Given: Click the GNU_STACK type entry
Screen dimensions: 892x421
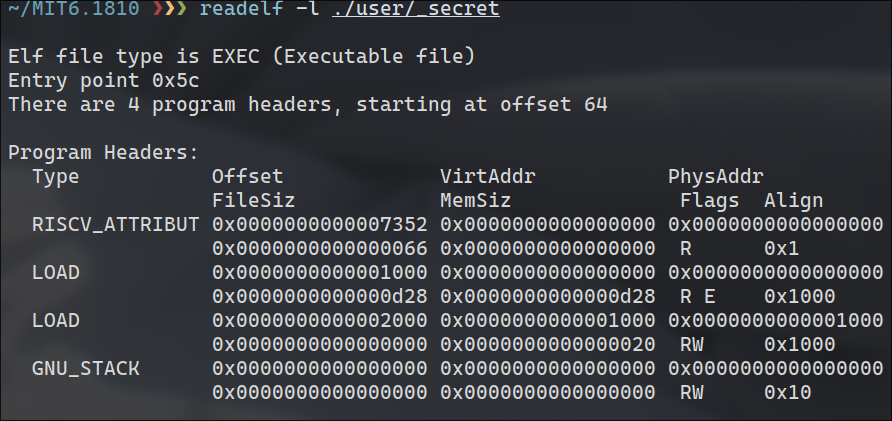Looking at the screenshot, I should coord(85,369).
